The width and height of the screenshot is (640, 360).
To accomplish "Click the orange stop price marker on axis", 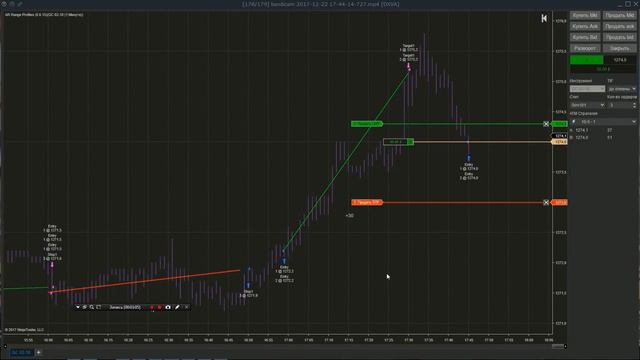I will pos(559,202).
